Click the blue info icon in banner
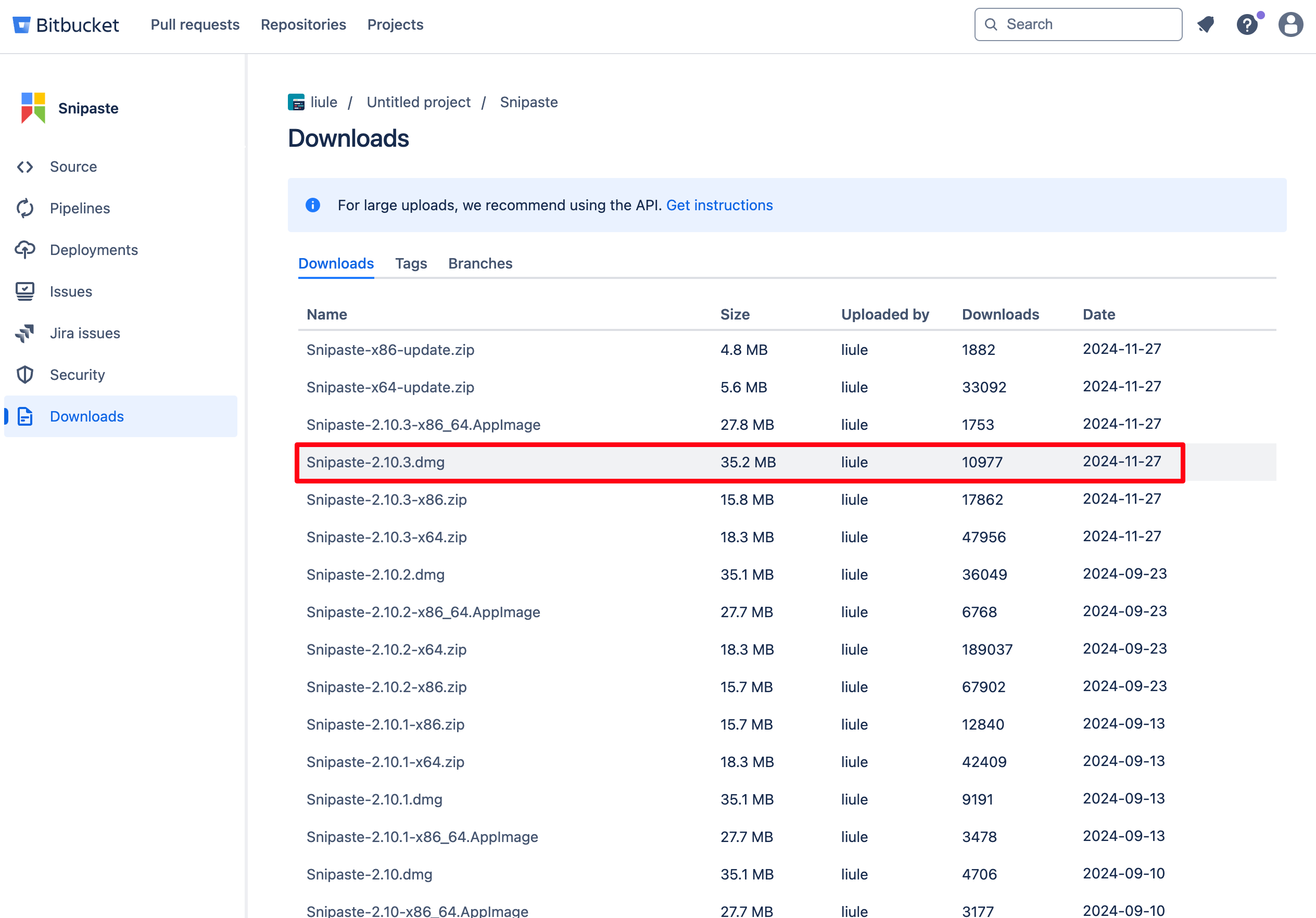Screen dimensions: 1316x918 point(313,205)
